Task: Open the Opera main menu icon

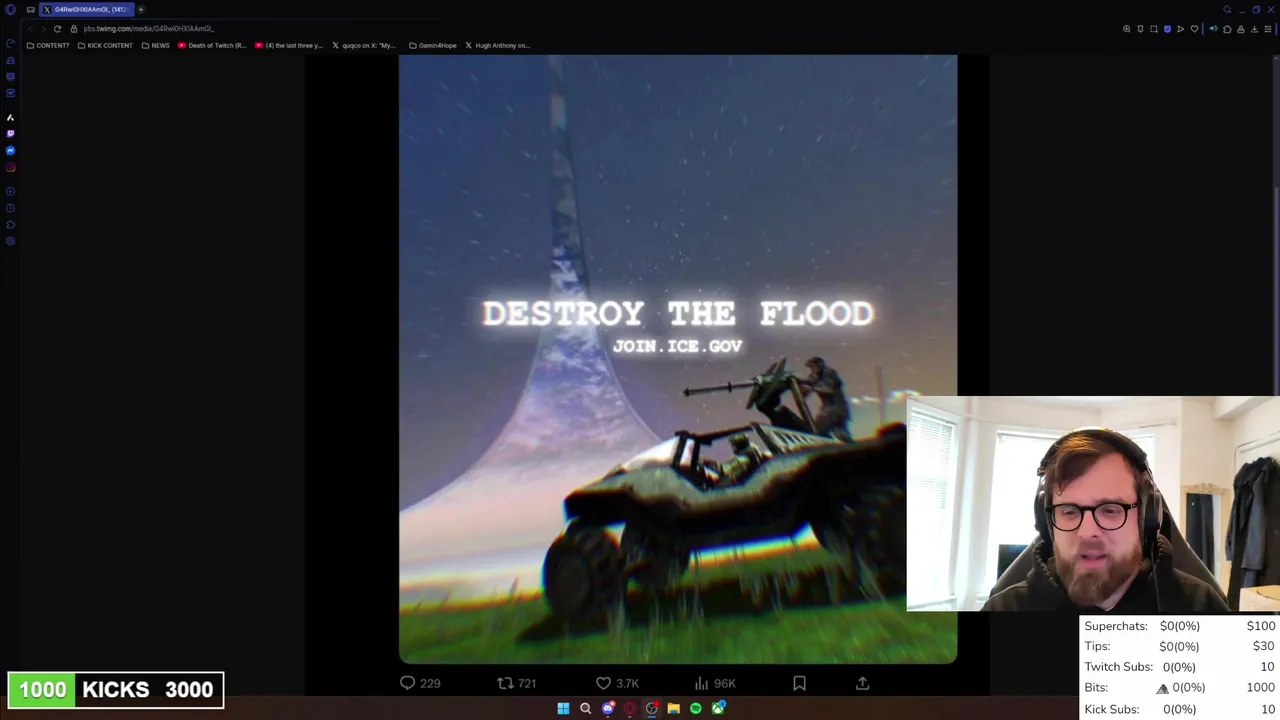Action: [10, 9]
